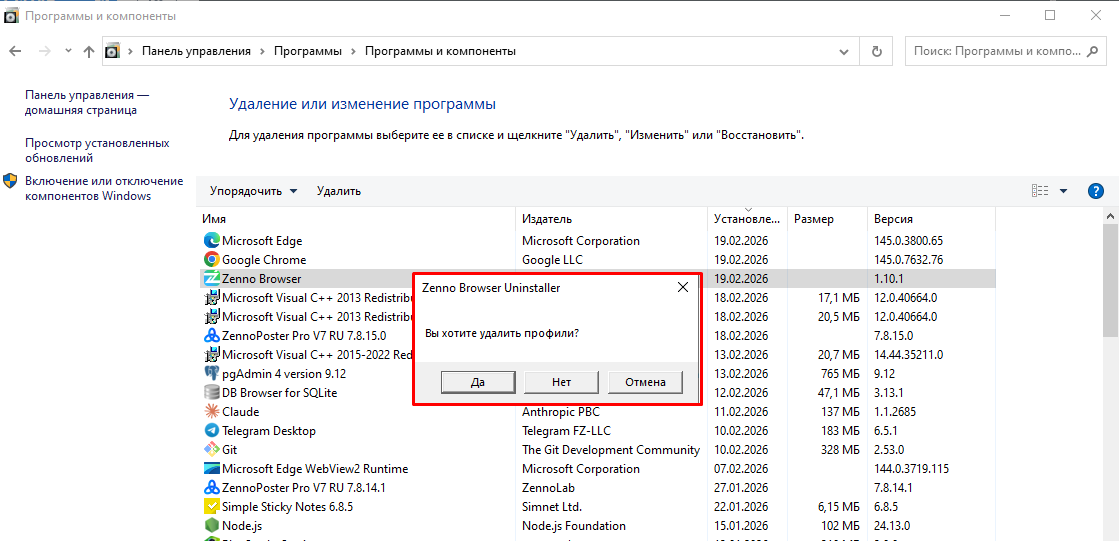Click version 144.0.3719.115 cell
This screenshot has height=541, width=1119.
912,469
